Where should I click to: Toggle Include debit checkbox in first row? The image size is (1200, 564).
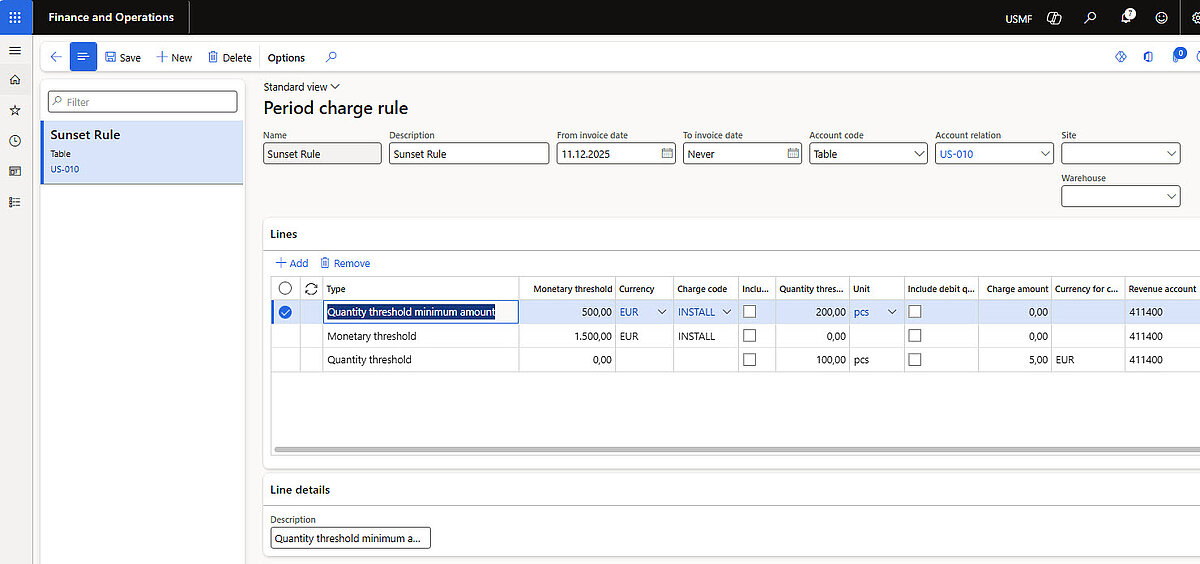point(915,312)
